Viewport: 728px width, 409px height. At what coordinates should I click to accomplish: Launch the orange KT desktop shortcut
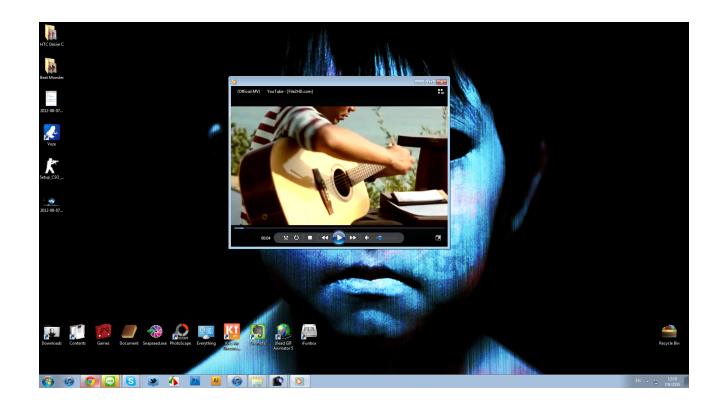[232, 337]
